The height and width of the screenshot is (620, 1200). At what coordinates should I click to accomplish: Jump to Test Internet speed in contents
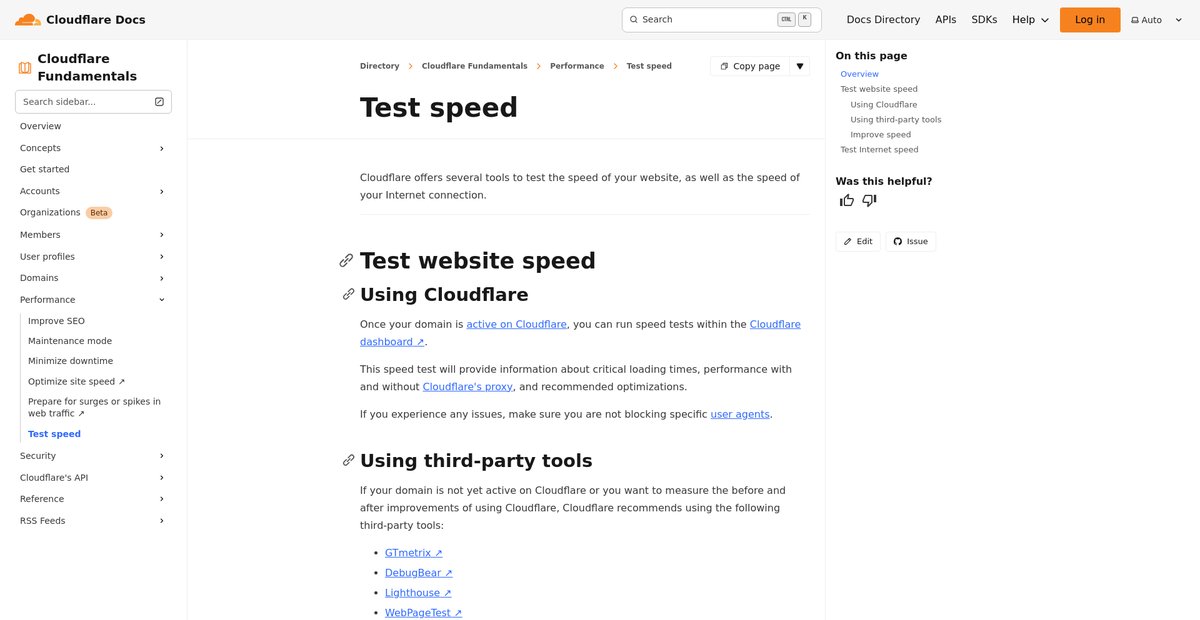click(879, 149)
